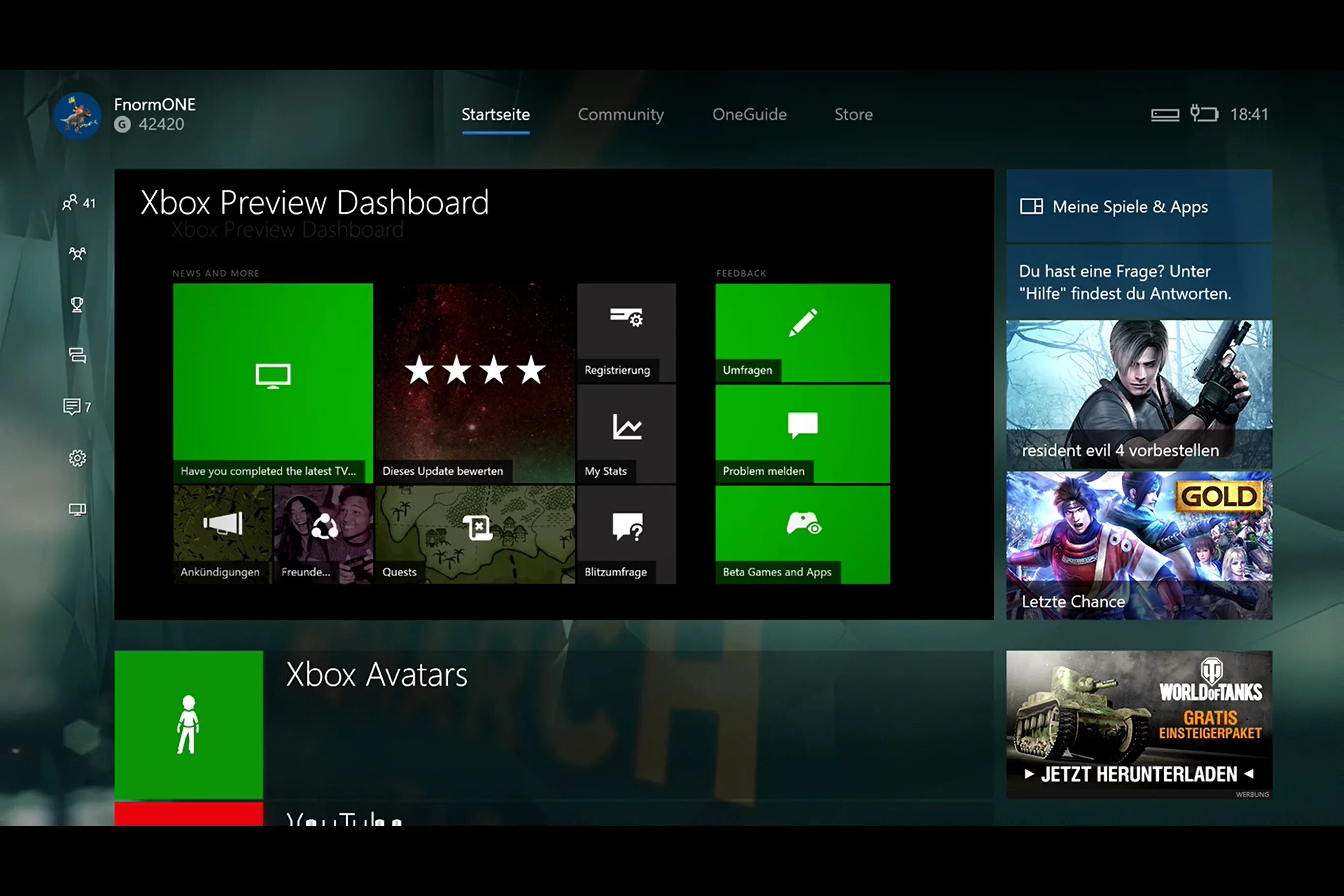1344x896 pixels.
Task: Click Problem melden feedback tile
Action: (x=802, y=434)
